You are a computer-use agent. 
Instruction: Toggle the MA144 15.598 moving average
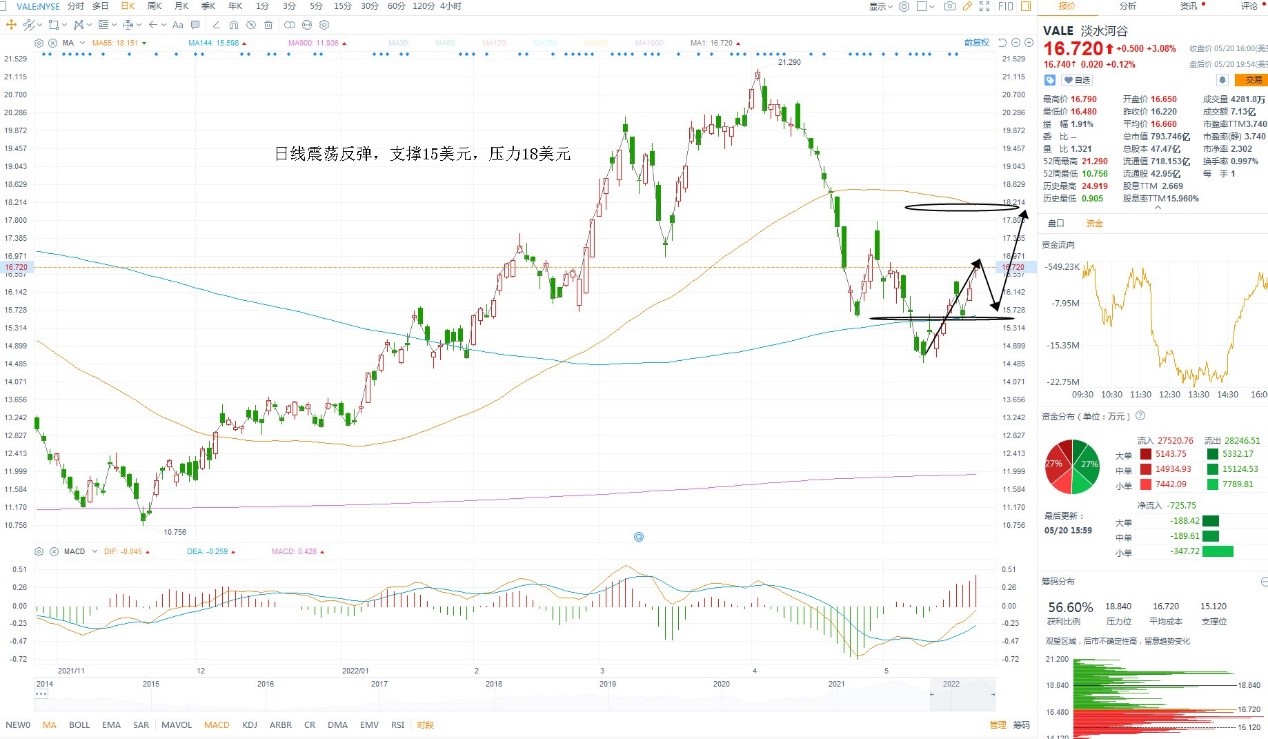(x=217, y=43)
